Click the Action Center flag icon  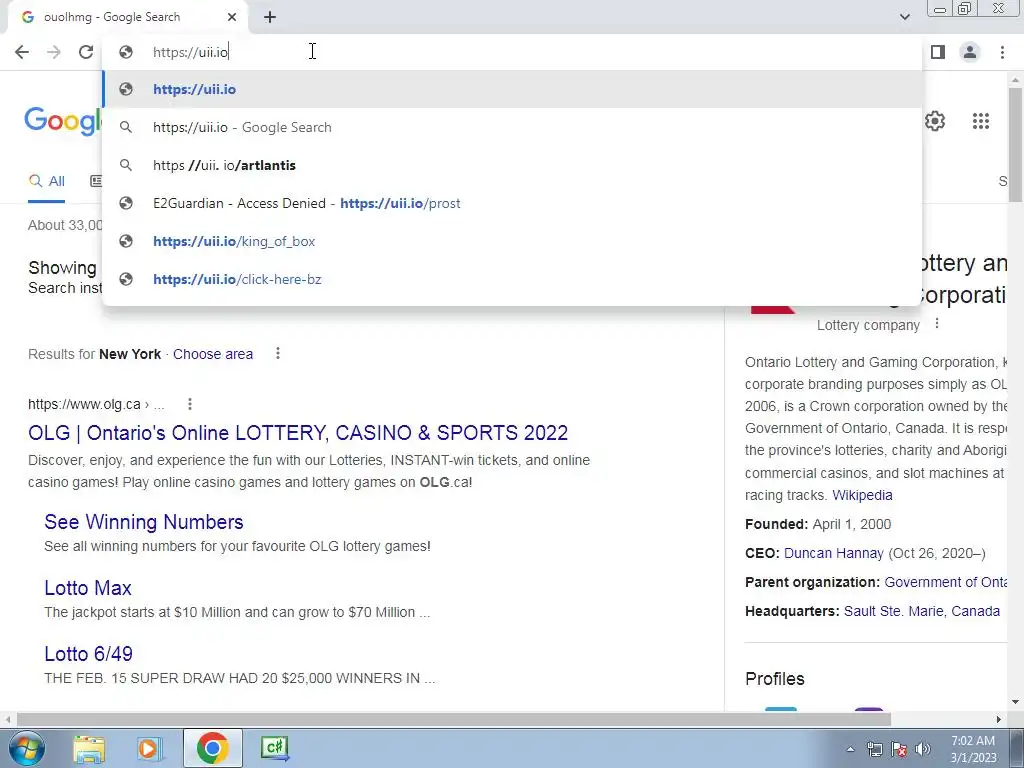coord(899,749)
